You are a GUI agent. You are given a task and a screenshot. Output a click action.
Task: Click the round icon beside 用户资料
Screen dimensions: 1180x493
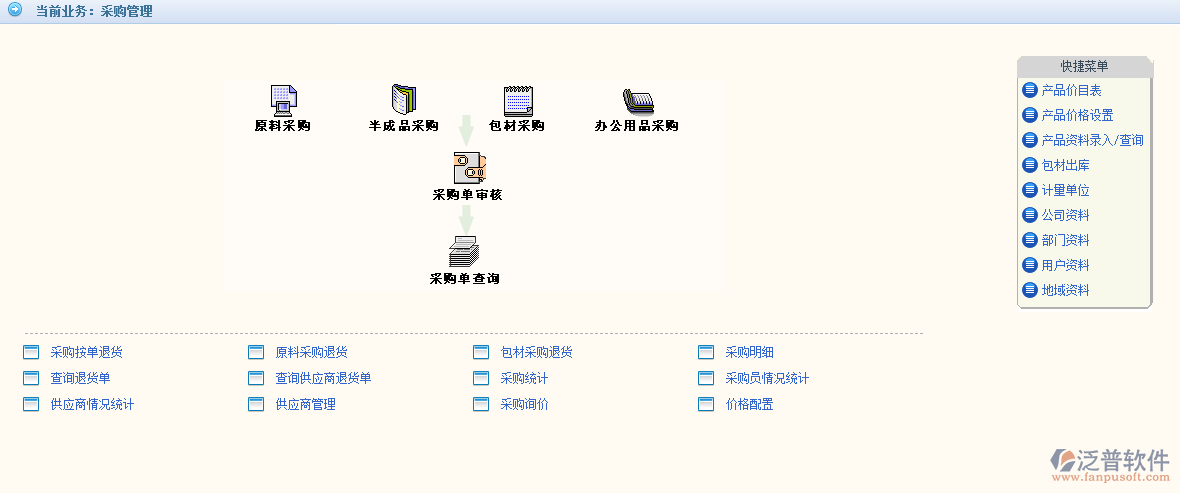(x=1029, y=265)
